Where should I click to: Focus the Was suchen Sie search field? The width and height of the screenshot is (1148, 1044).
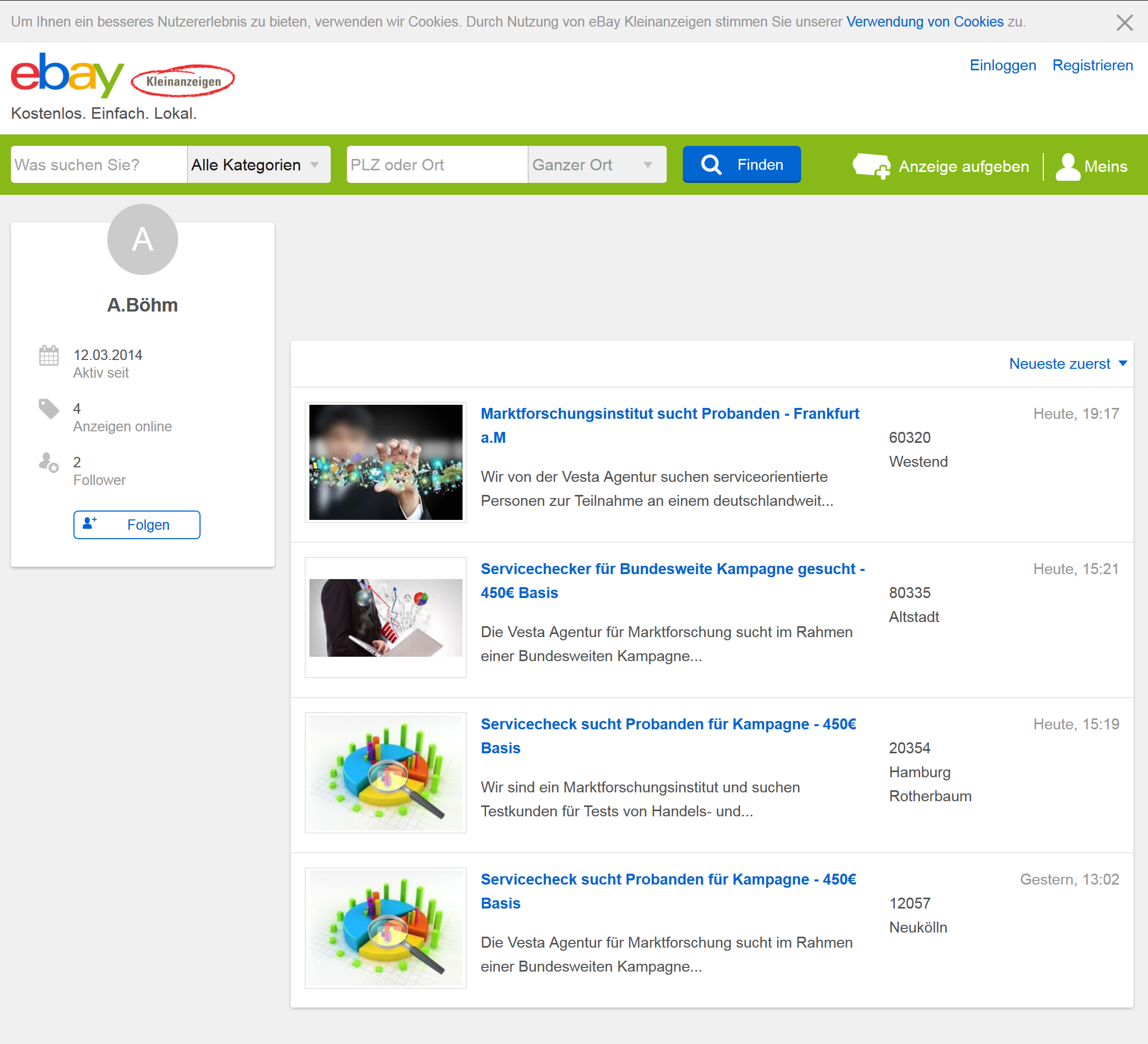[98, 165]
